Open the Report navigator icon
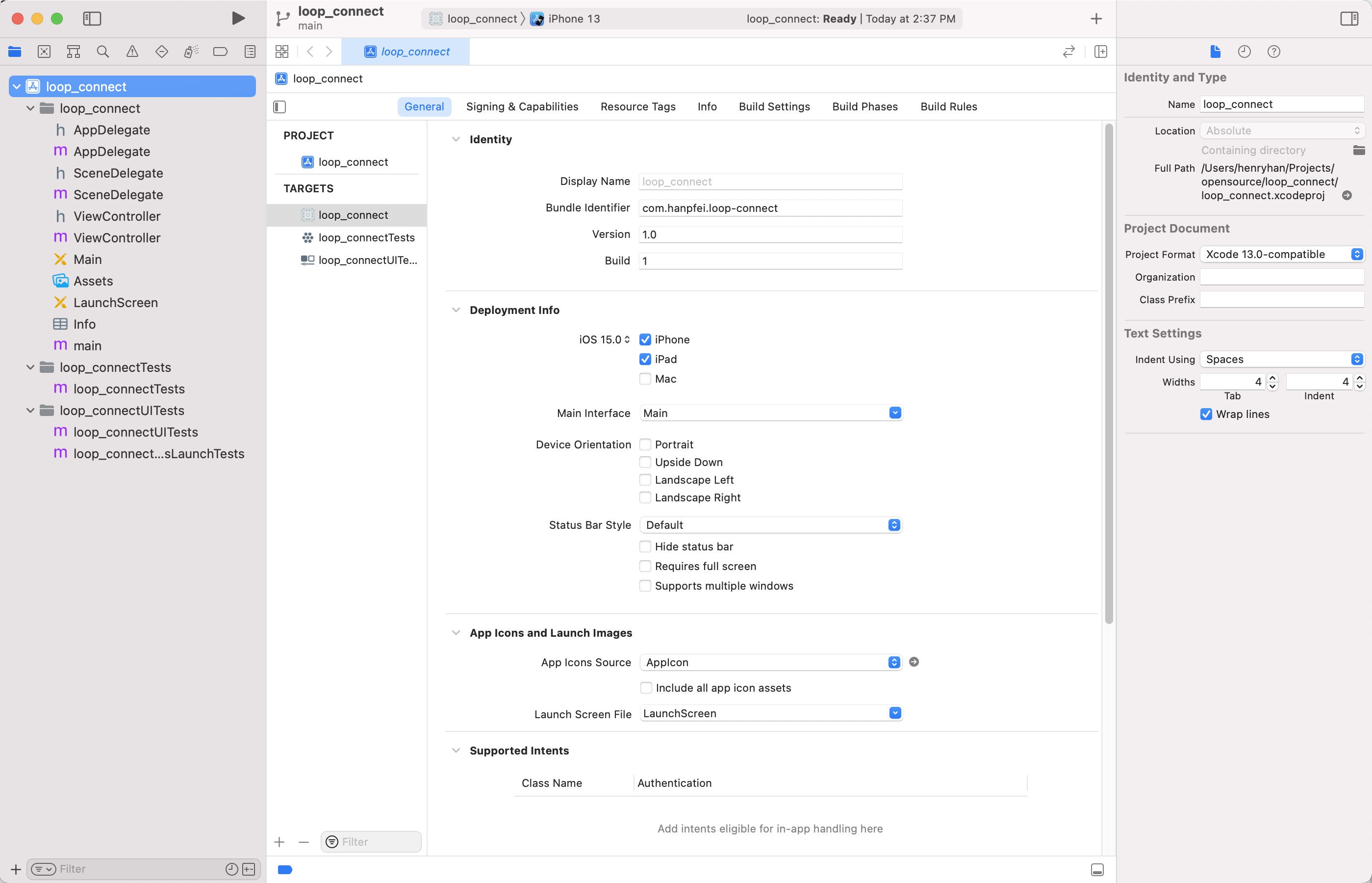The image size is (1372, 883). tap(250, 52)
